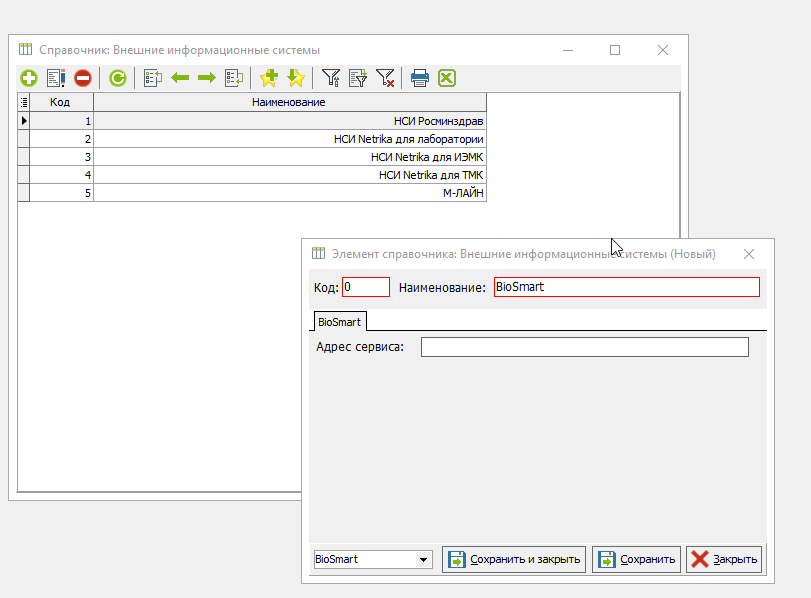Sort by the Код column header
The height and width of the screenshot is (598, 811).
(x=62, y=102)
